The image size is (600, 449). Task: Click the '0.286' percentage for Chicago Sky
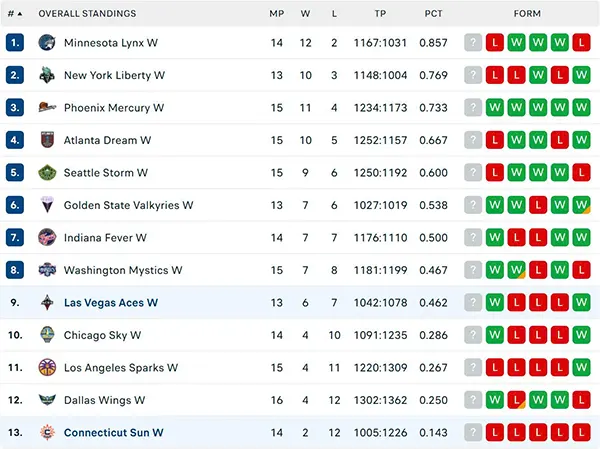[x=433, y=335]
